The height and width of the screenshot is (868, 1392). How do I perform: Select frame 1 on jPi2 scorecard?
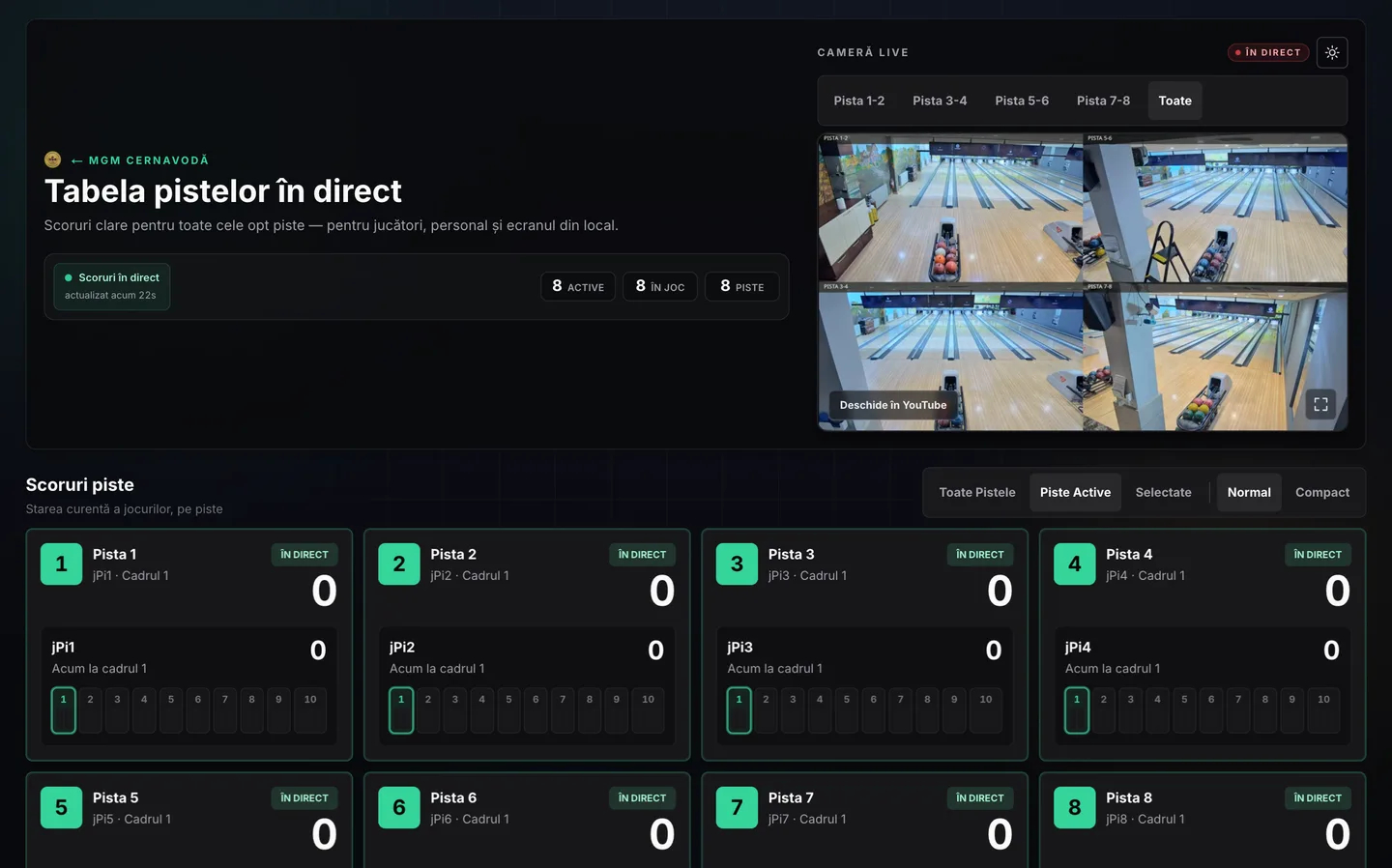tap(401, 710)
